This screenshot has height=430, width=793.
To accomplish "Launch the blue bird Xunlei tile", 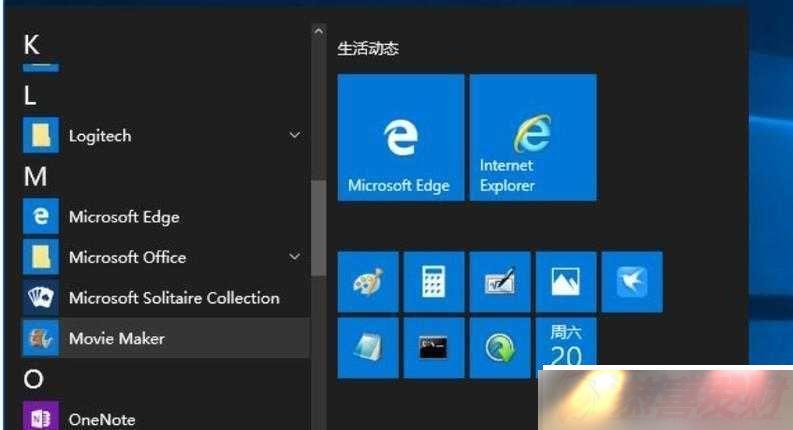I will [x=632, y=282].
